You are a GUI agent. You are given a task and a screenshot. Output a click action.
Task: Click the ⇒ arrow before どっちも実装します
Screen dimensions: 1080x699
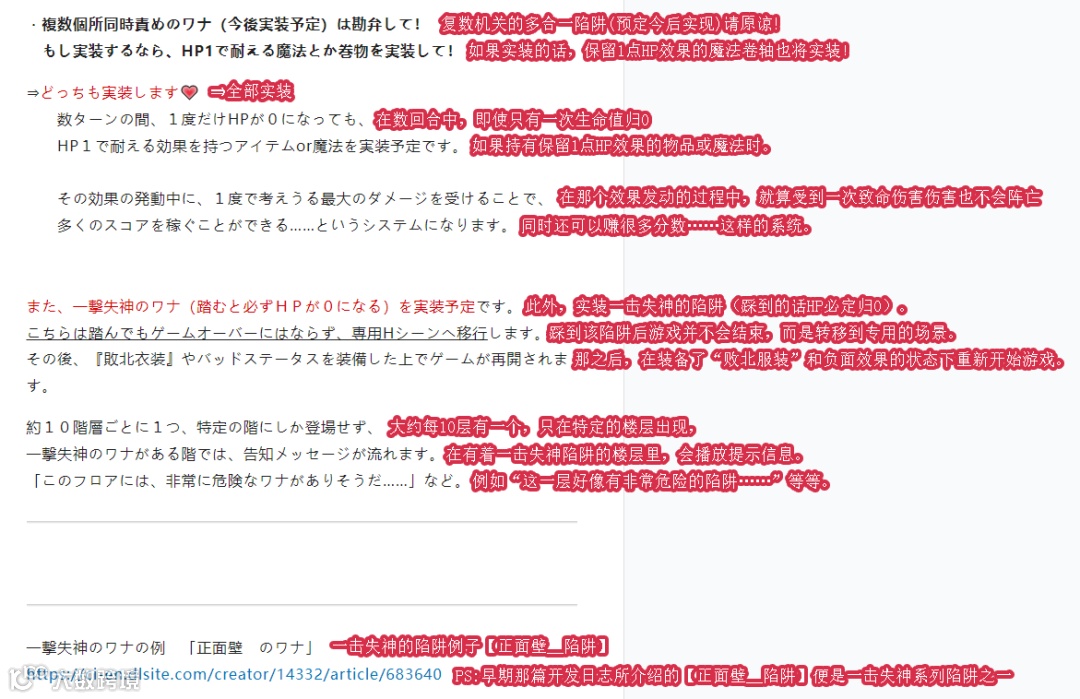[x=33, y=92]
